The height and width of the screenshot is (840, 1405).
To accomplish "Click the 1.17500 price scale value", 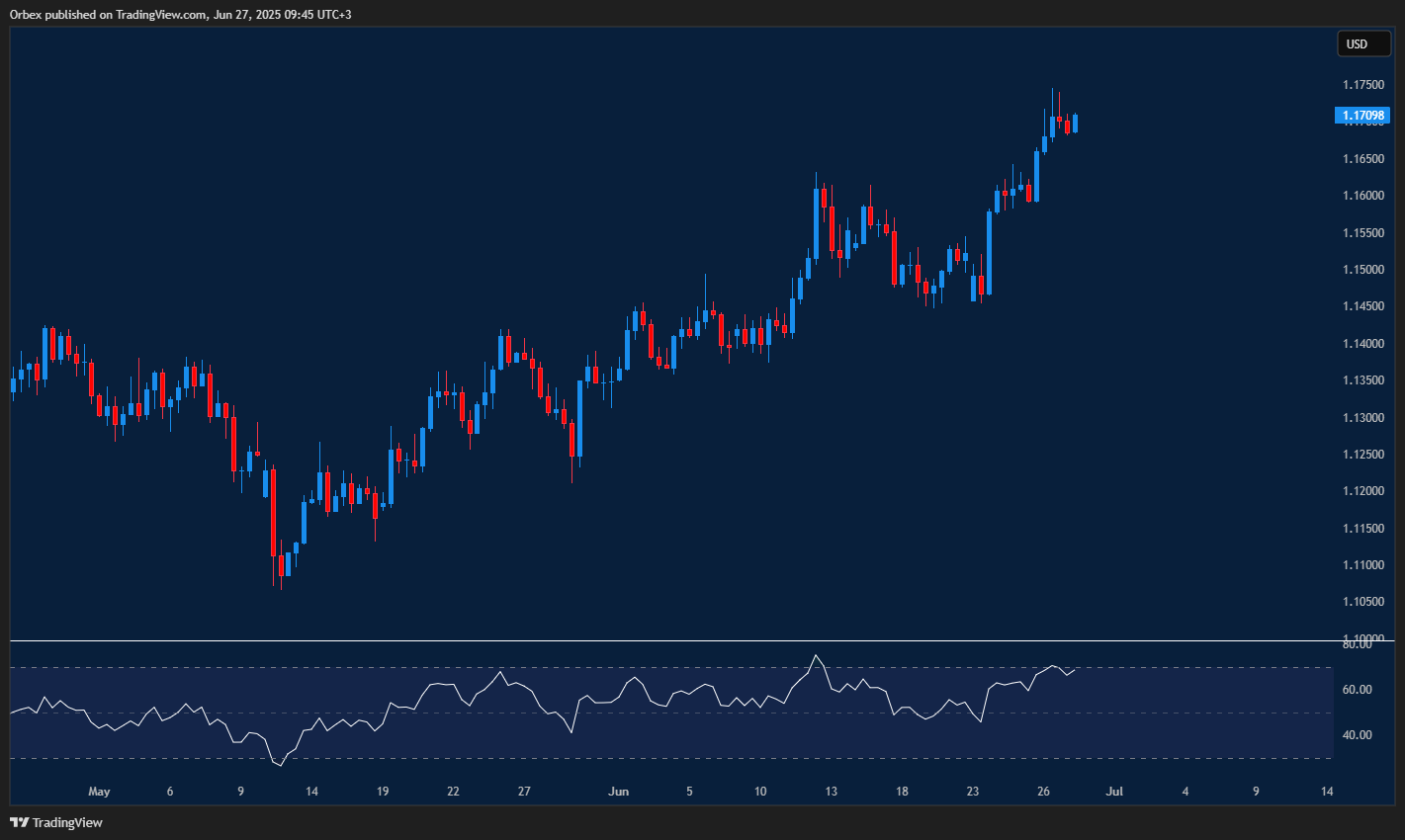I will tap(1364, 84).
